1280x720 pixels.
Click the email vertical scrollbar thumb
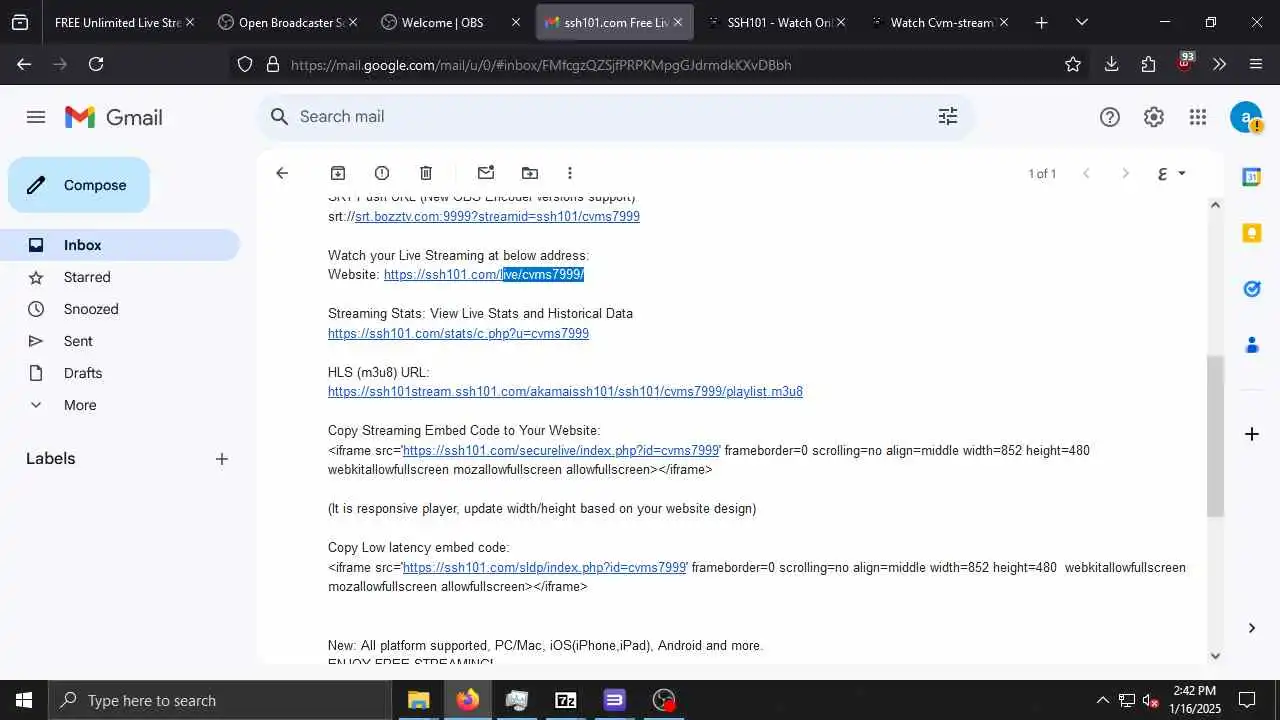tap(1215, 436)
